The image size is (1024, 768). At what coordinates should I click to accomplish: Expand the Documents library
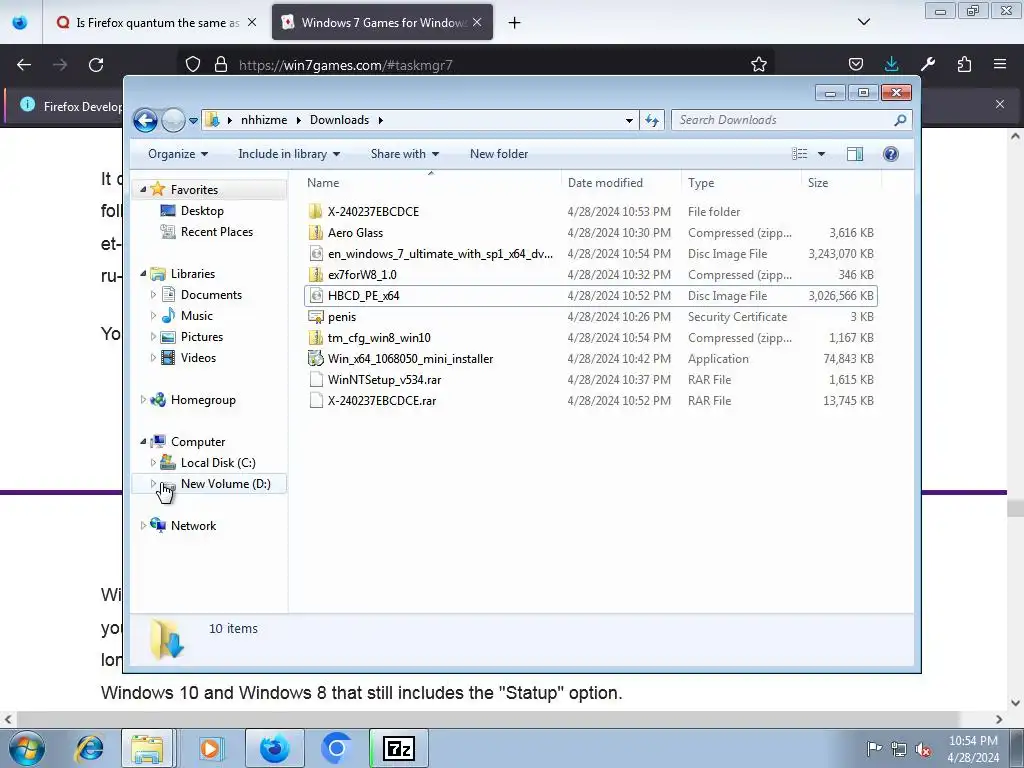coord(153,295)
